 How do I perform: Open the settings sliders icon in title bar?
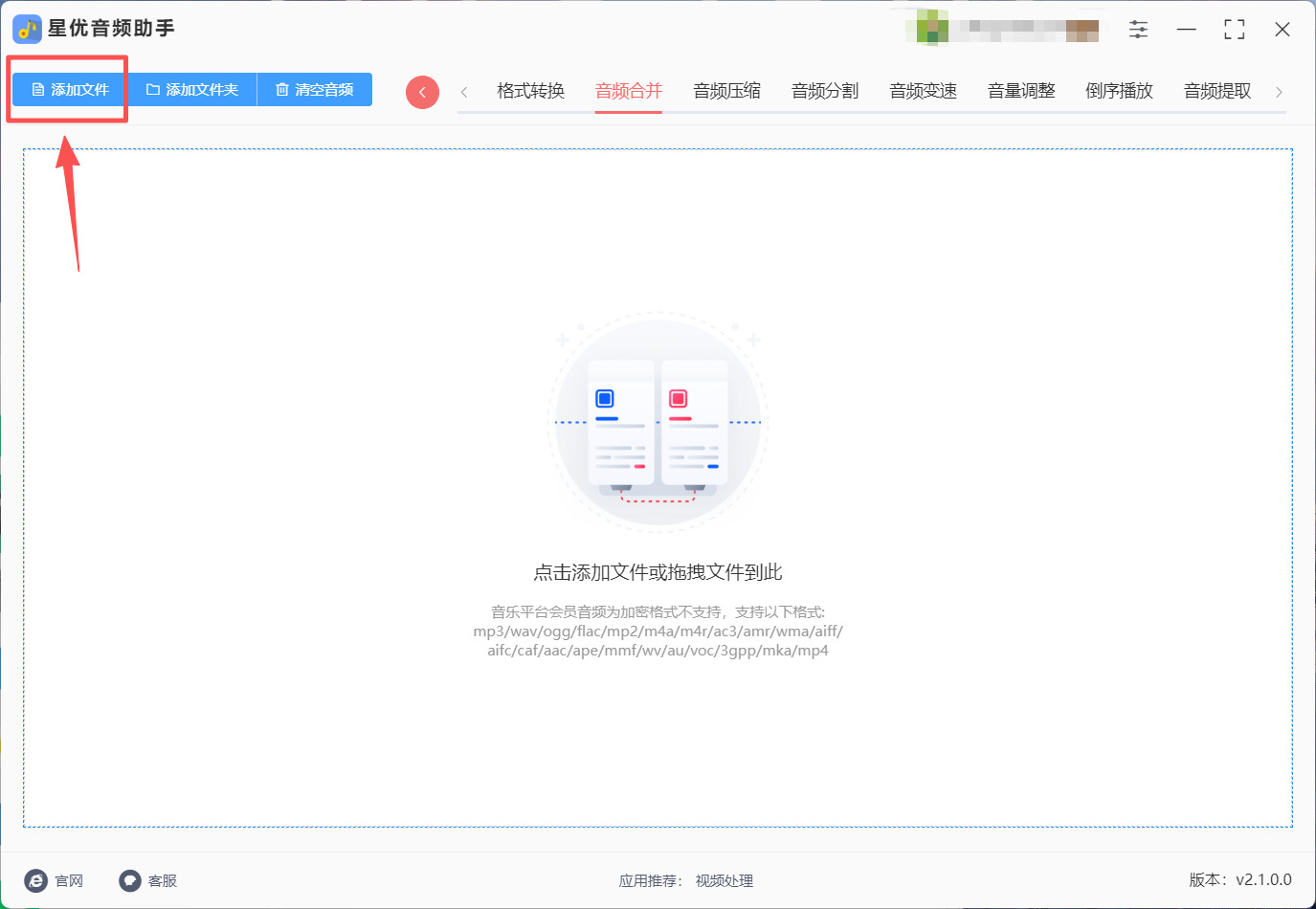(1138, 30)
